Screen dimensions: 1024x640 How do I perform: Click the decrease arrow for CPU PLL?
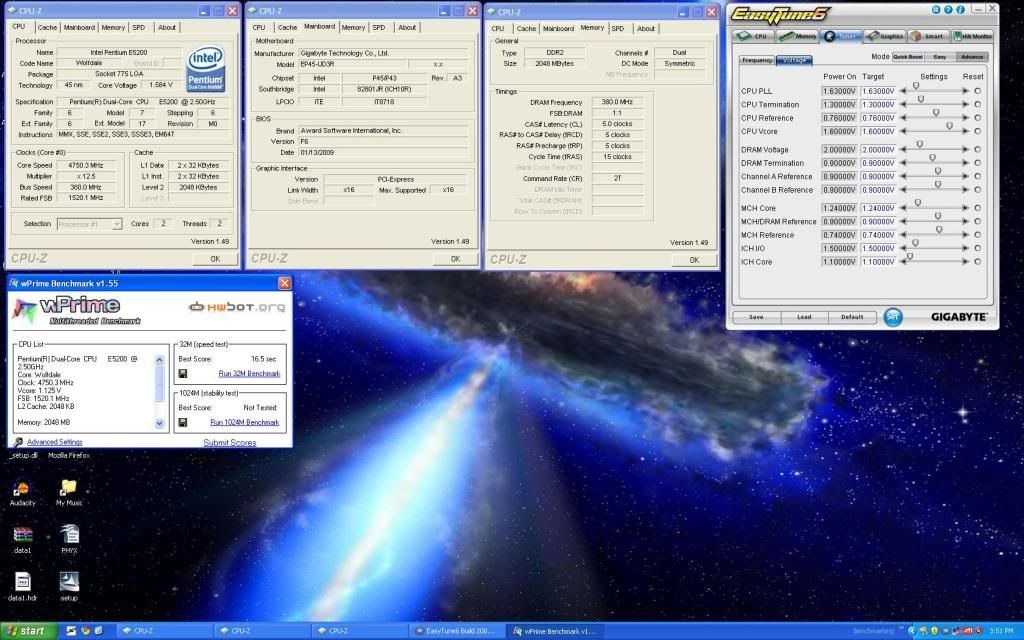point(903,91)
